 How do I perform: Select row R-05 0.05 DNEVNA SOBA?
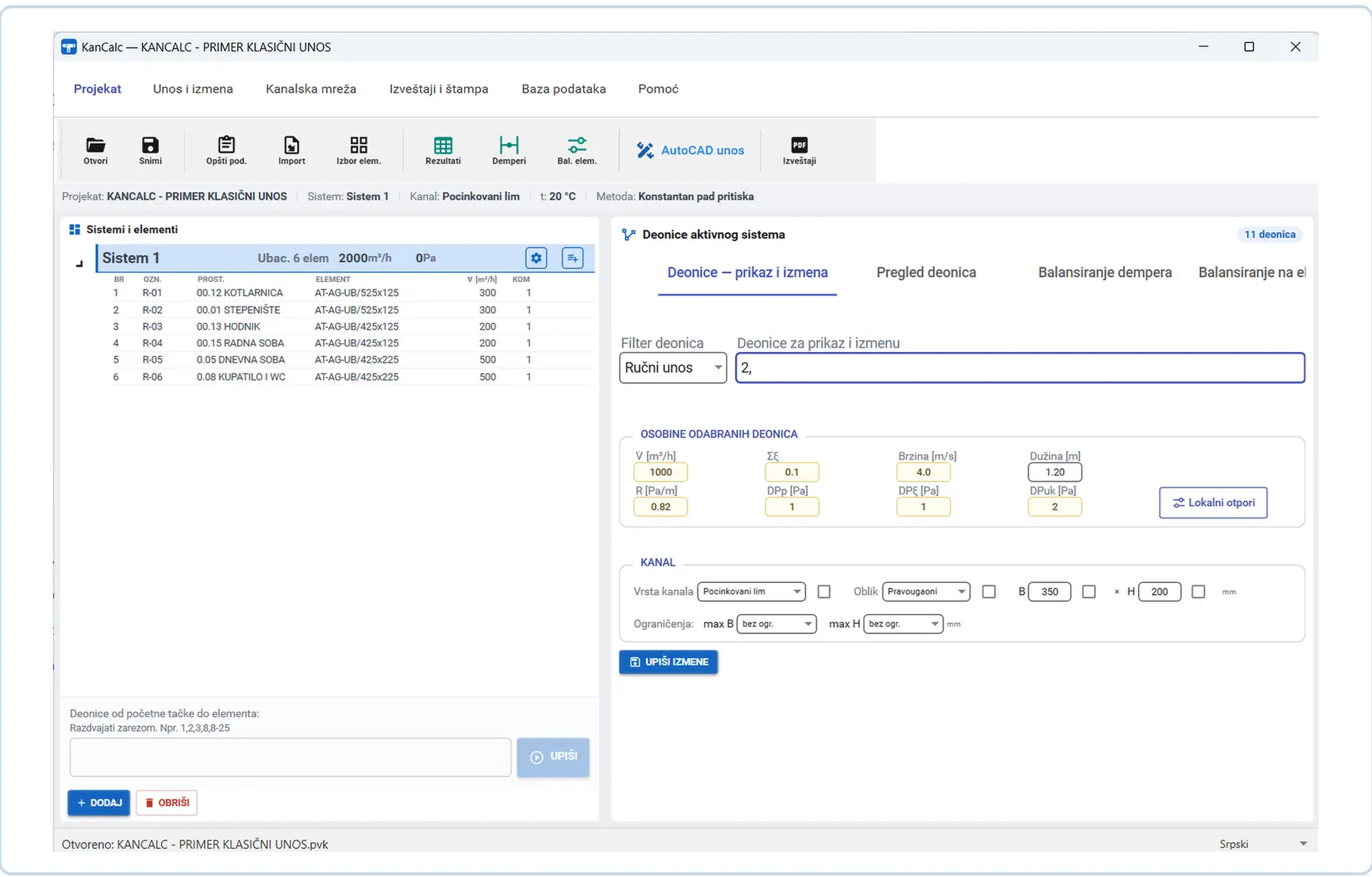pos(353,360)
